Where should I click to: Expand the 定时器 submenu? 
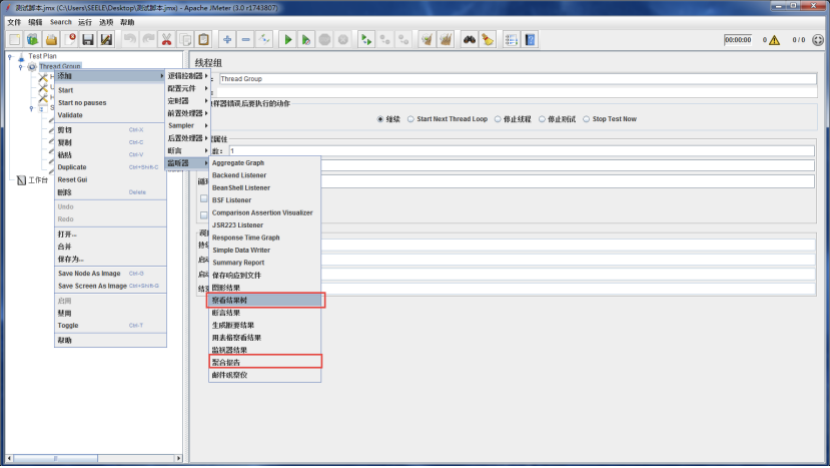tap(188, 101)
